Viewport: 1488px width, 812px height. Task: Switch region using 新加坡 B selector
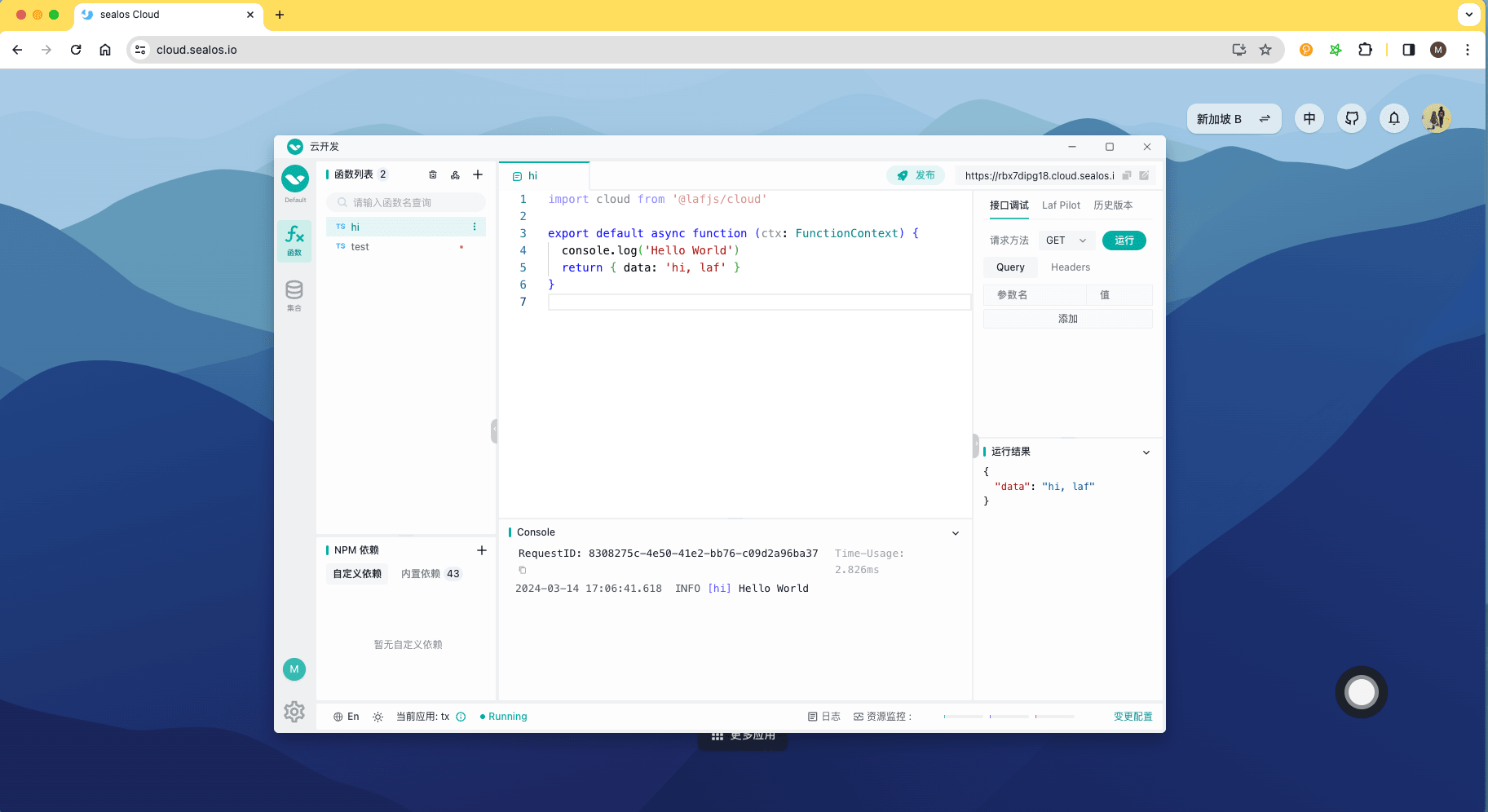coord(1234,119)
